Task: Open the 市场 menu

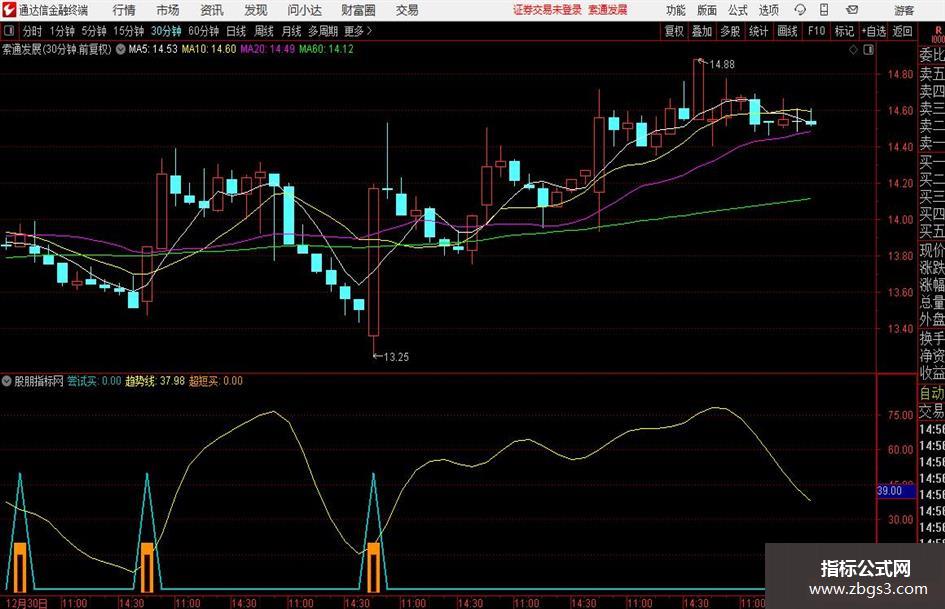Action: [168, 10]
